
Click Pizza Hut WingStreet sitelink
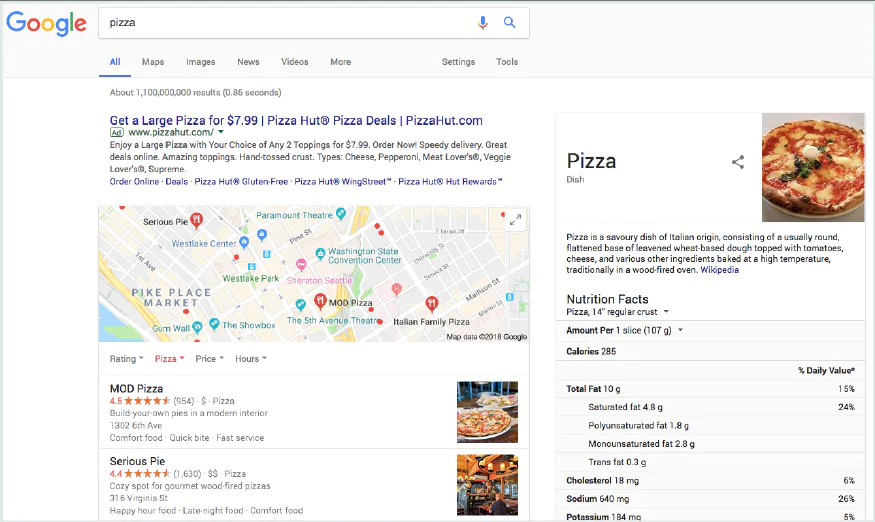click(343, 181)
